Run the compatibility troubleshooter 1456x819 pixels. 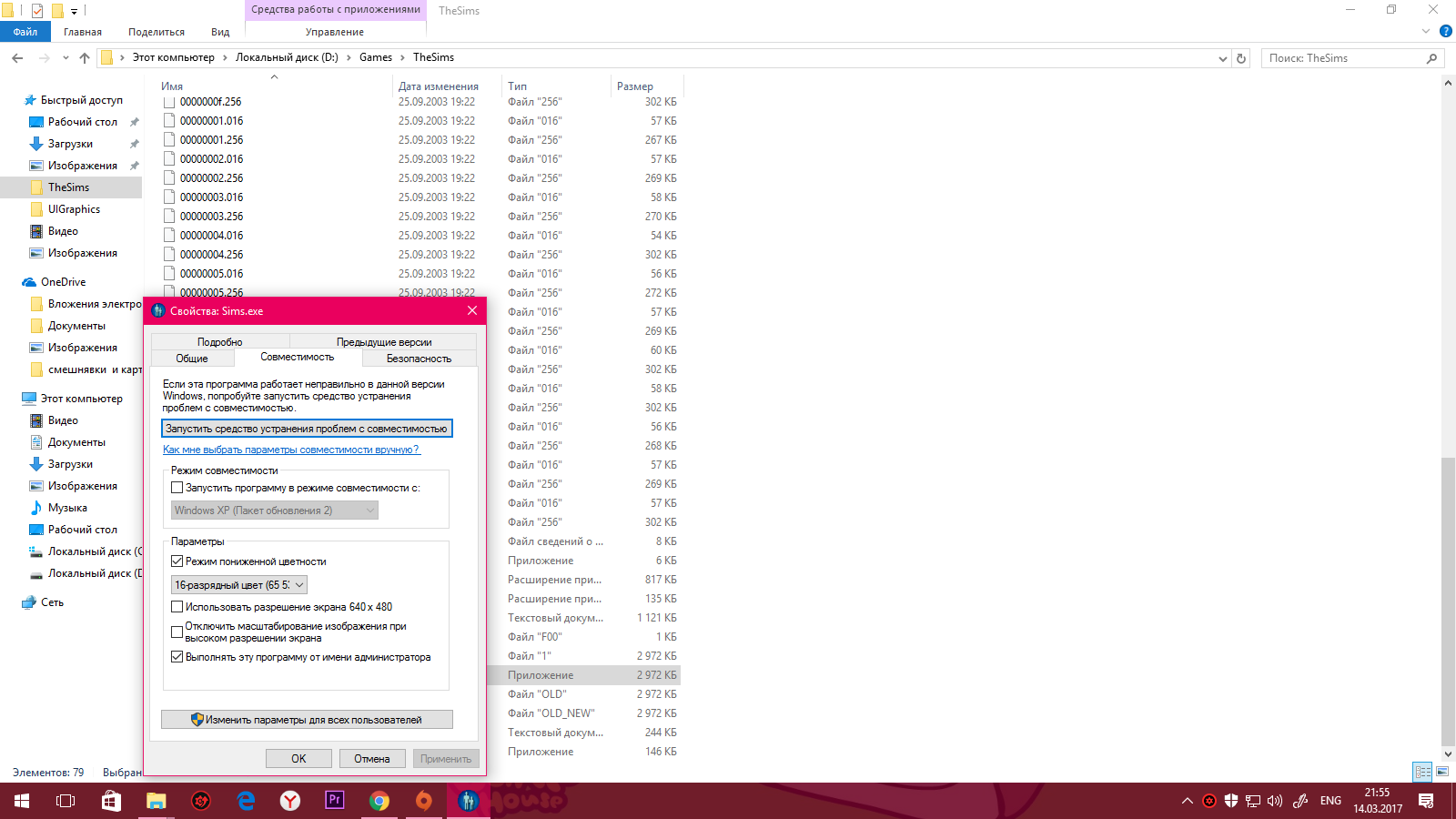[307, 429]
